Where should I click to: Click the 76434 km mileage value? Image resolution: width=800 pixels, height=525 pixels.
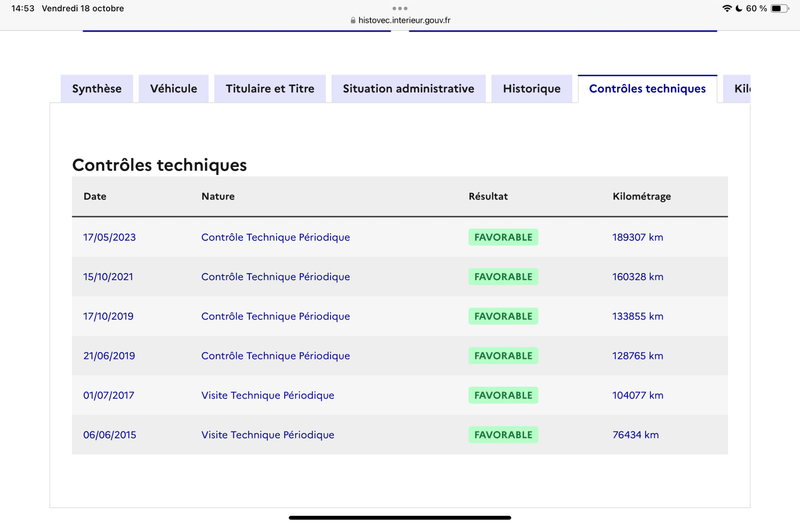point(636,435)
